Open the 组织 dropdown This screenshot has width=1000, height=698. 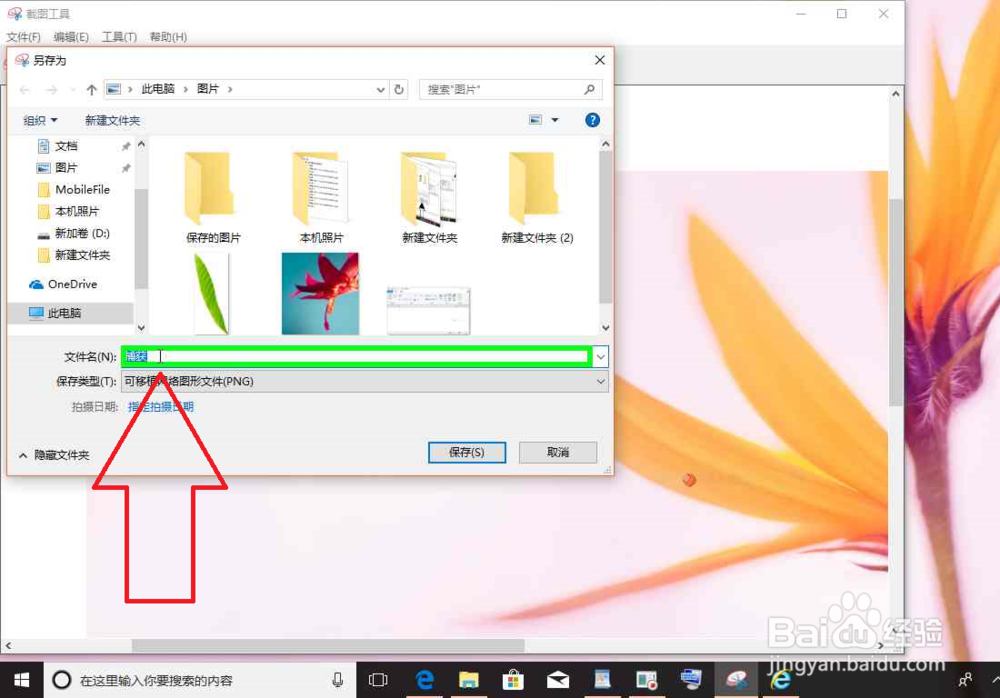(x=38, y=119)
